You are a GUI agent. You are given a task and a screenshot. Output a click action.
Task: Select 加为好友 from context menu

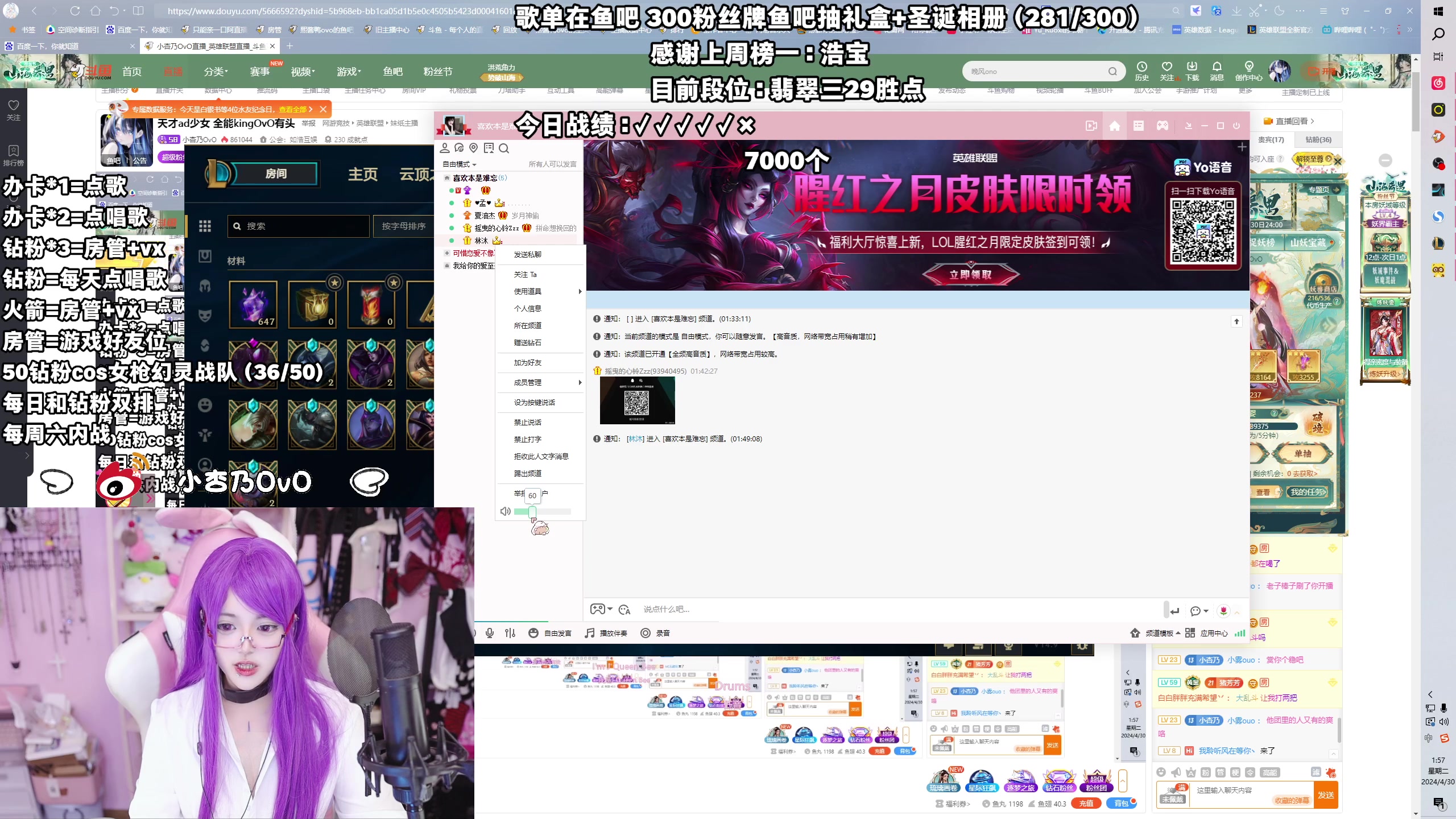528,362
